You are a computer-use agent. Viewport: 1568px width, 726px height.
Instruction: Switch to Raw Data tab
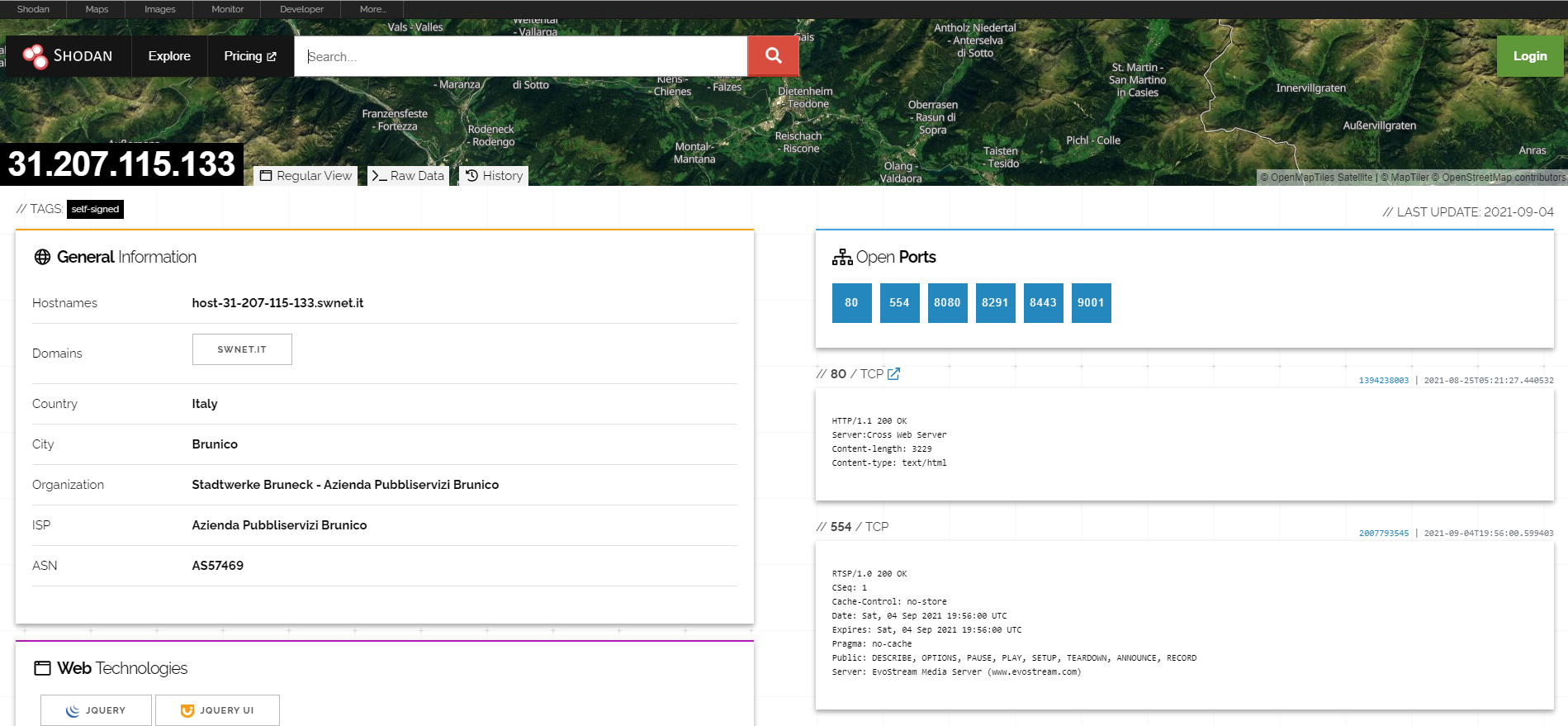tap(408, 176)
